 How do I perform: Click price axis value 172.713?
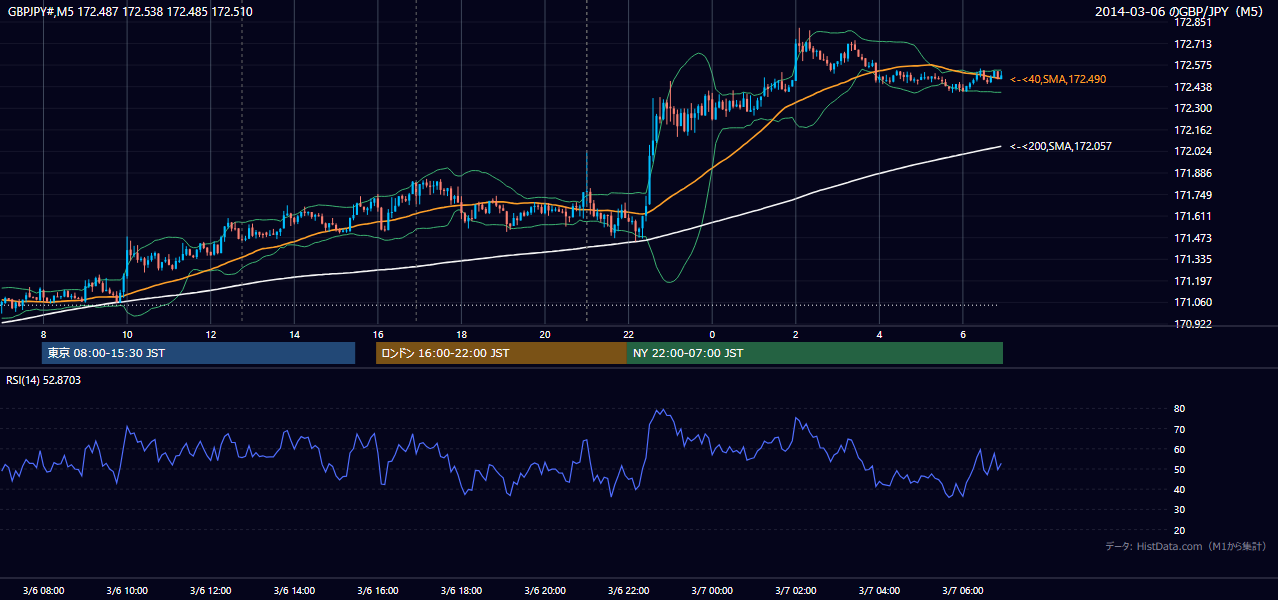click(x=1193, y=44)
